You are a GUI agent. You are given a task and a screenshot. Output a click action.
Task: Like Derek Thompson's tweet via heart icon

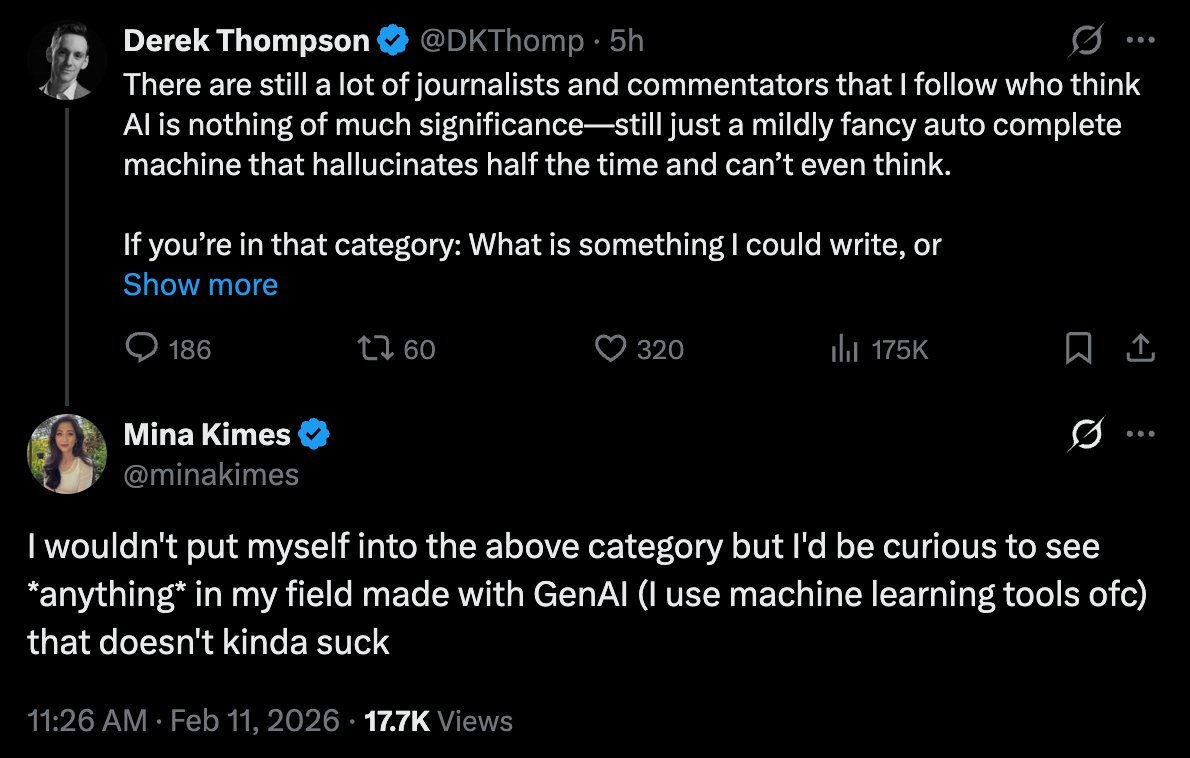tap(610, 348)
